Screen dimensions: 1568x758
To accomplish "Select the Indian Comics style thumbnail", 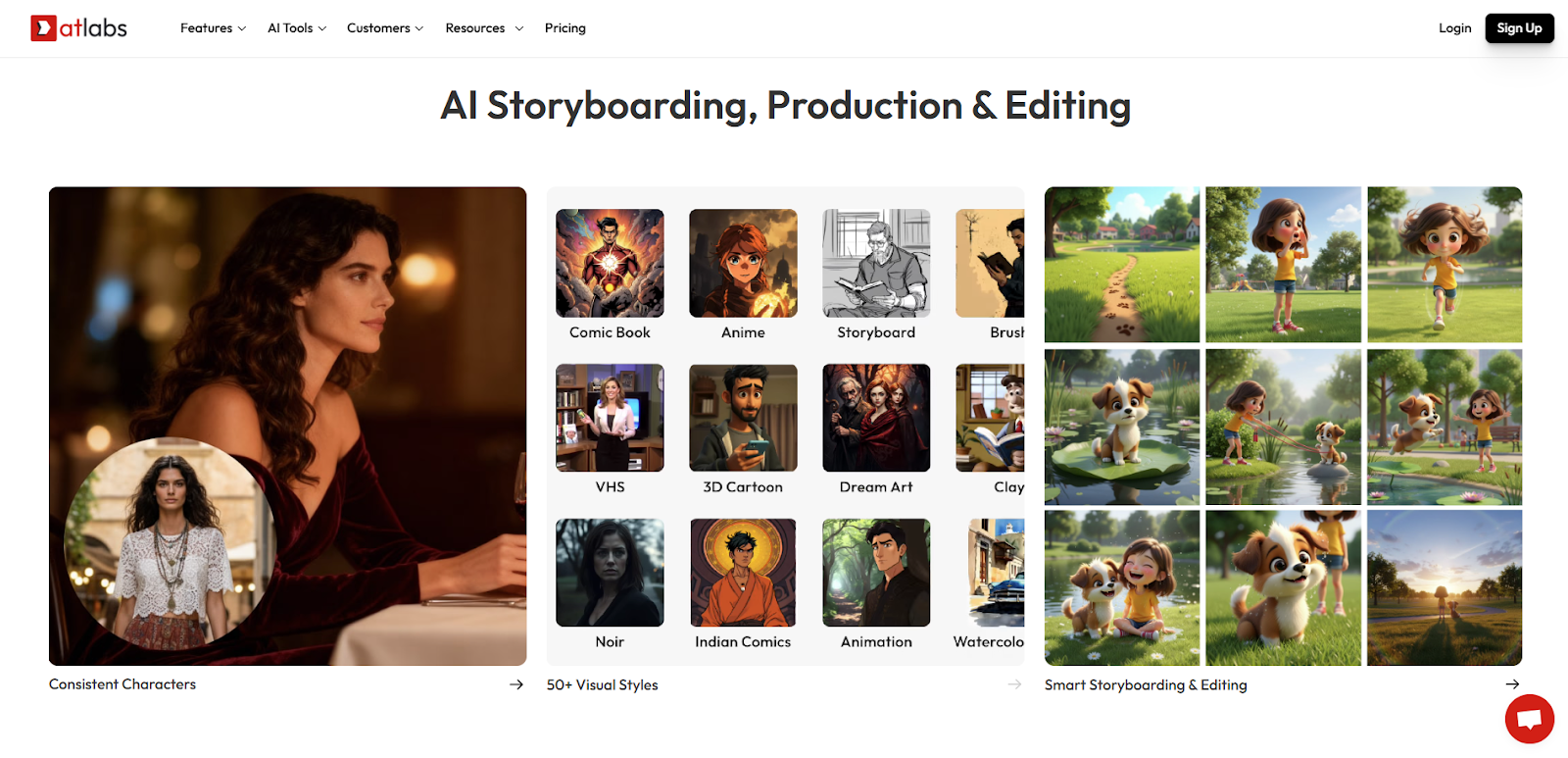I will coord(743,573).
